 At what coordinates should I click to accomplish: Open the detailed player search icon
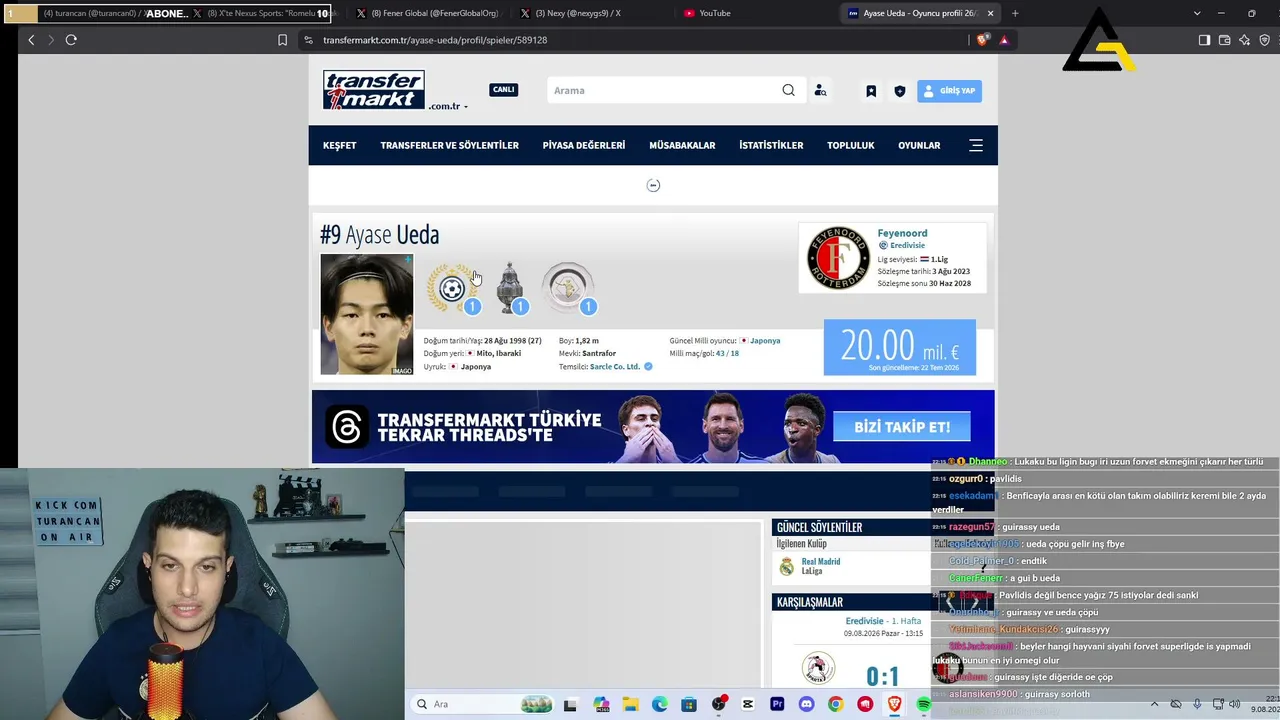[820, 90]
